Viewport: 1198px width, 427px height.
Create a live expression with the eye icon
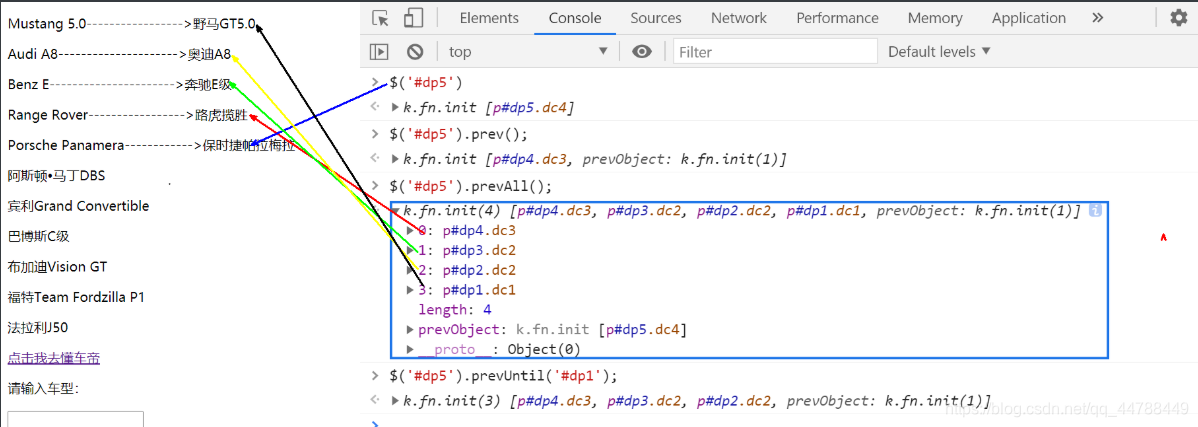[642, 52]
